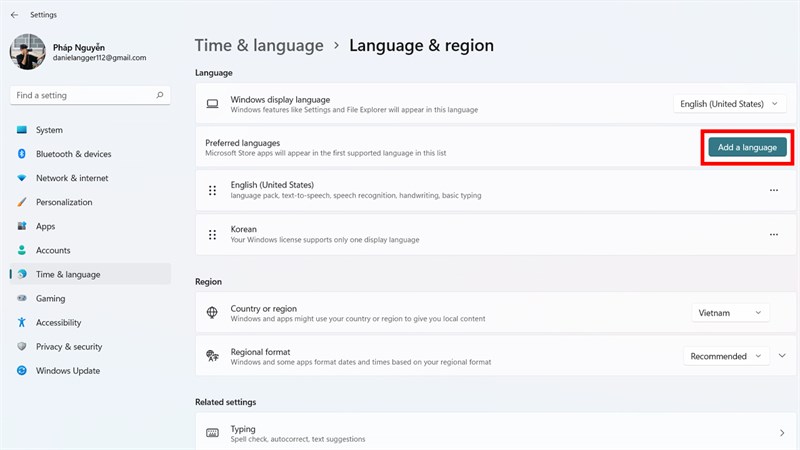Expand the Regional format section chevron

pos(782,356)
